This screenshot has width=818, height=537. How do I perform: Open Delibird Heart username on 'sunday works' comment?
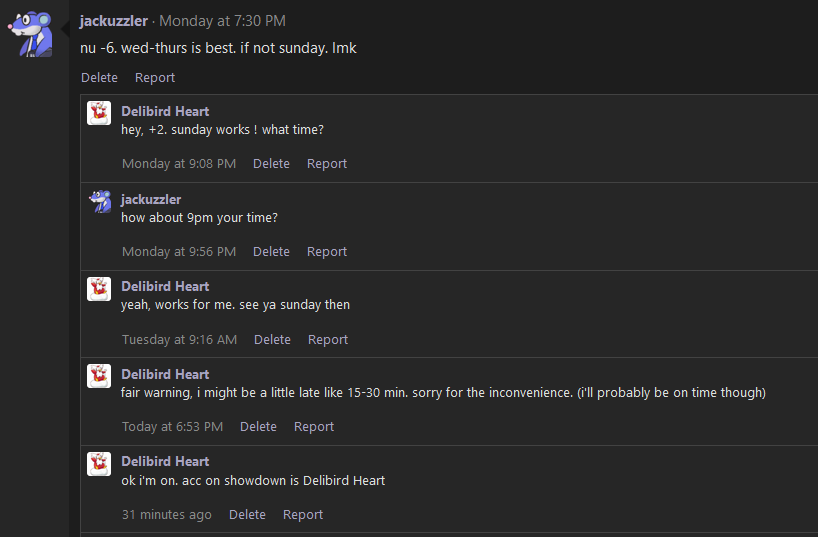click(x=165, y=111)
